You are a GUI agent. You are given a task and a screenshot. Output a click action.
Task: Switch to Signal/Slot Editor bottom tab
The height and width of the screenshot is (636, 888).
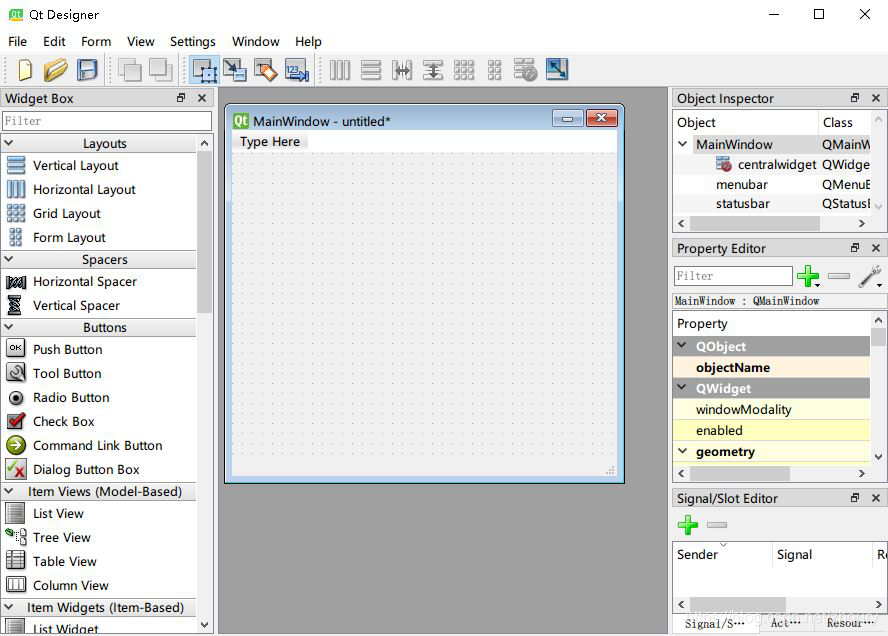714,624
